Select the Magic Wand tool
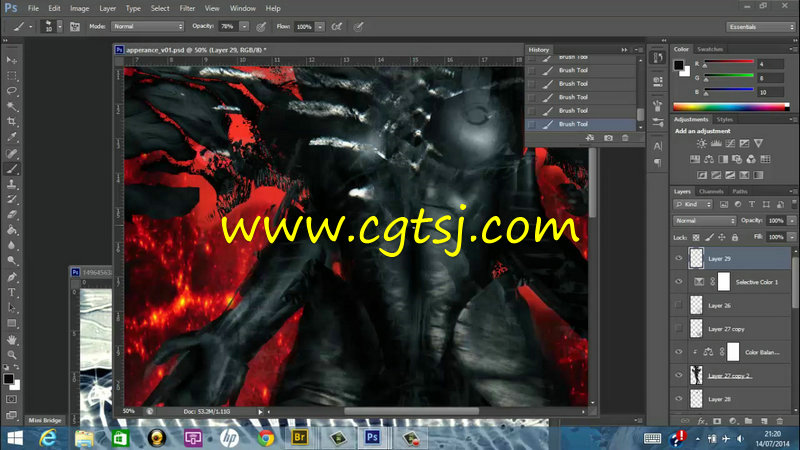 click(x=12, y=106)
